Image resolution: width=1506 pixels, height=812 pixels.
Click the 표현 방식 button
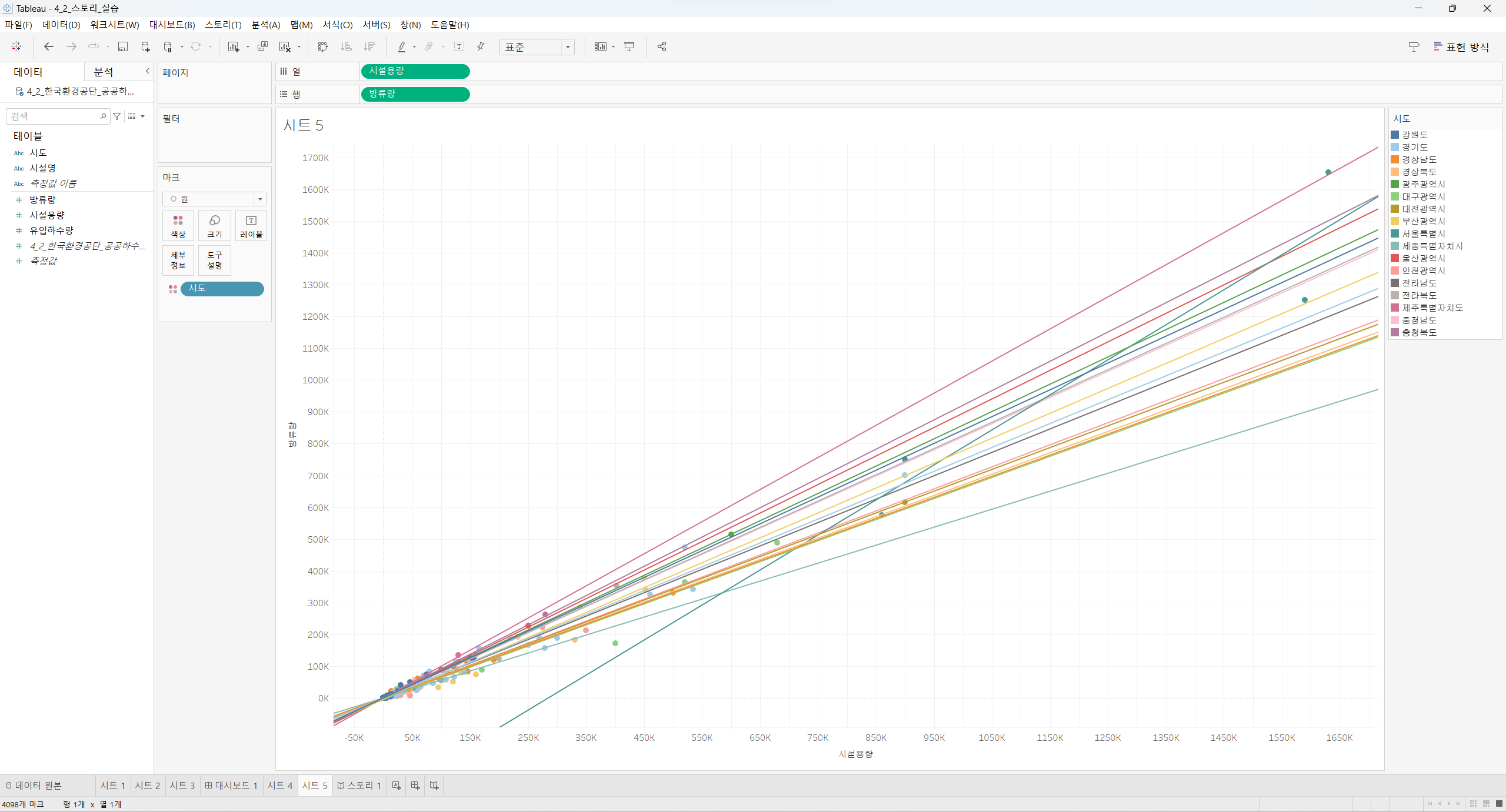1461,47
